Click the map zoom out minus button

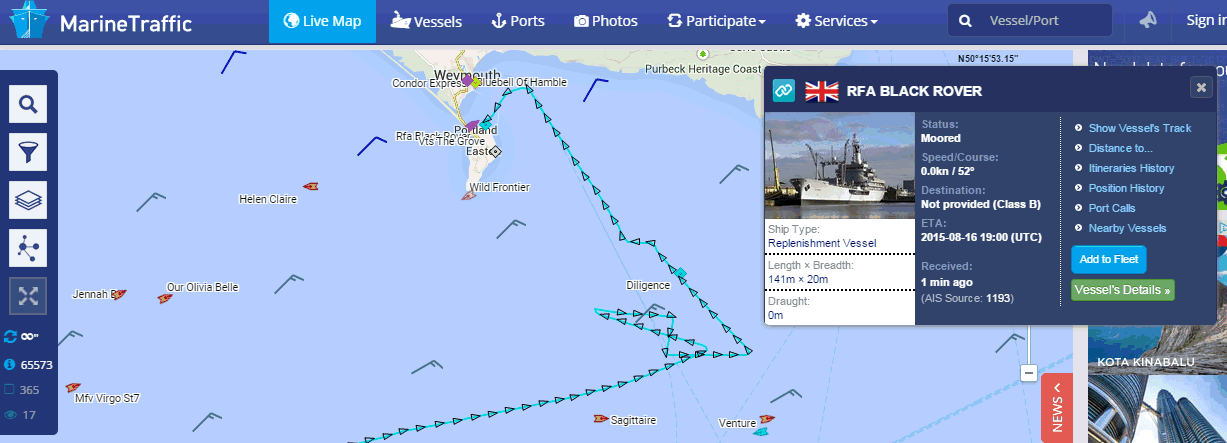1028,373
